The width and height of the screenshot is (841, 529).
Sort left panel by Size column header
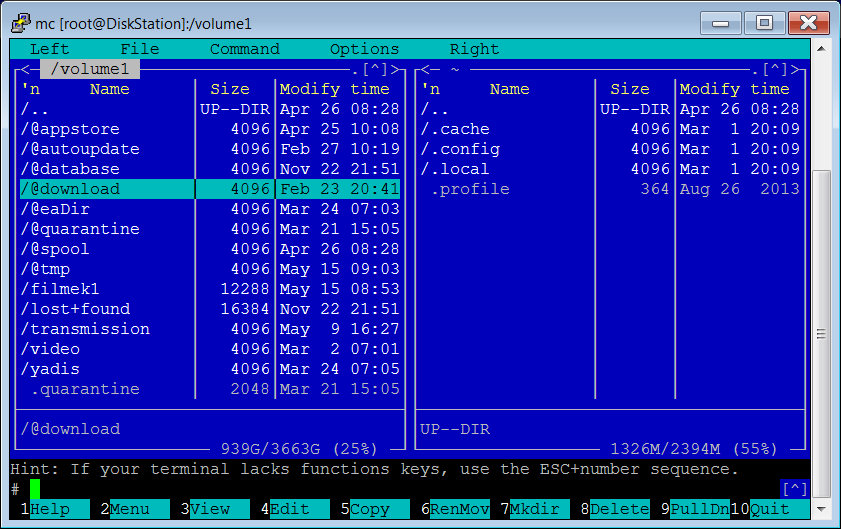coord(230,89)
